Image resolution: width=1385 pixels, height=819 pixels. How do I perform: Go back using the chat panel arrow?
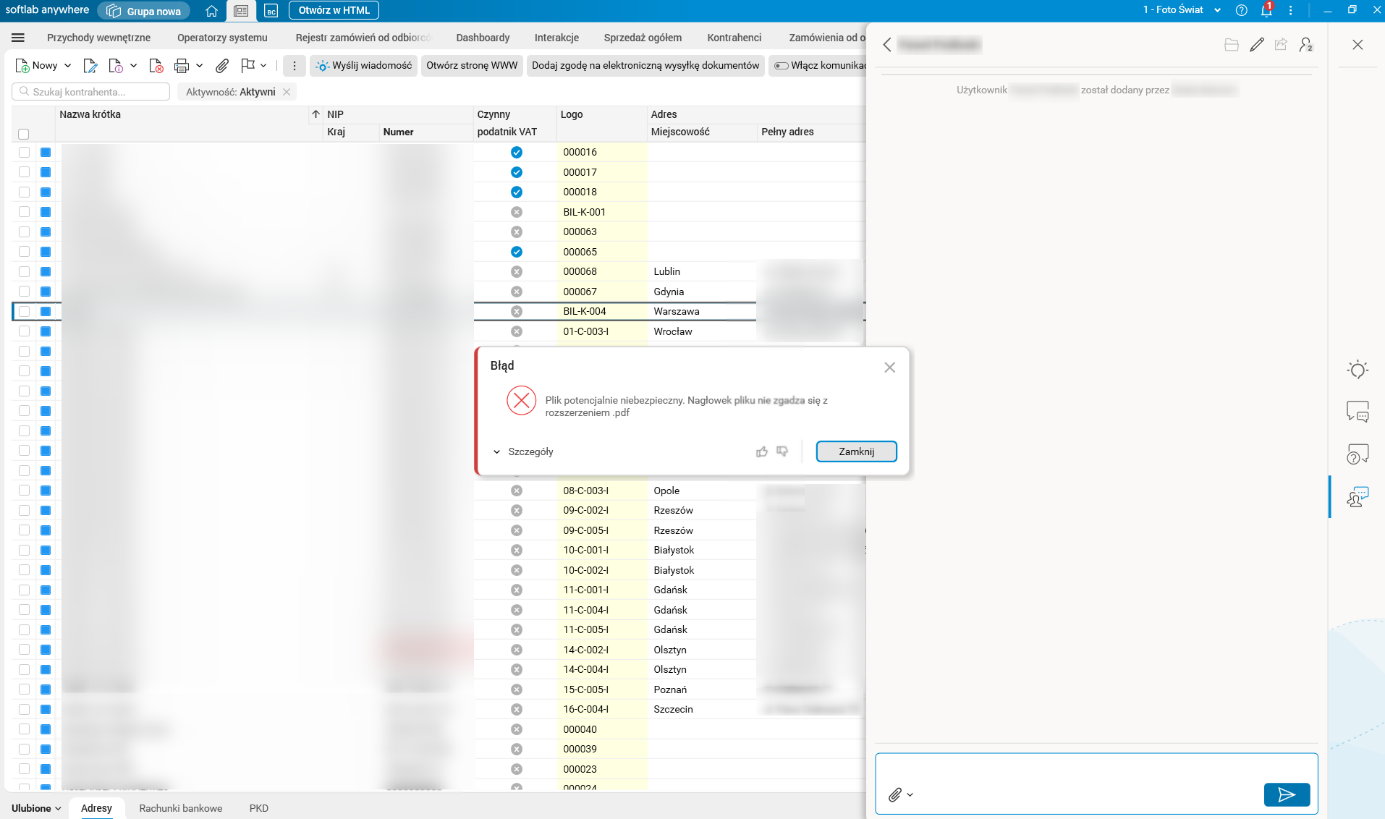[x=887, y=45]
